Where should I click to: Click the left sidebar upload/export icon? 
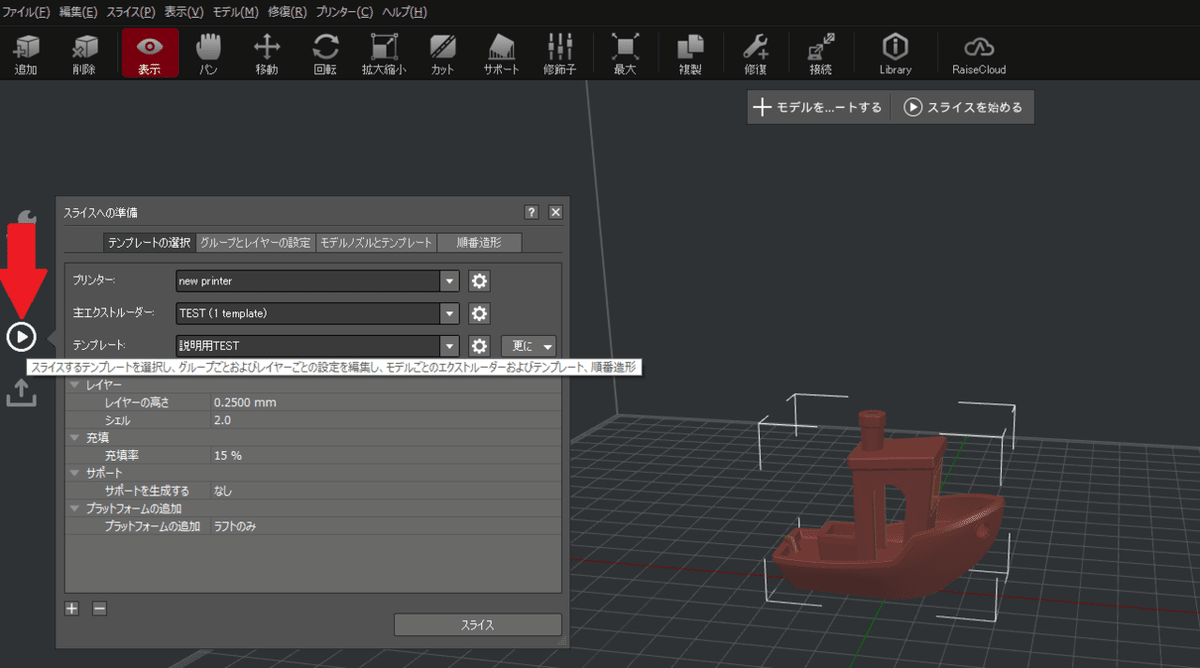[21, 393]
